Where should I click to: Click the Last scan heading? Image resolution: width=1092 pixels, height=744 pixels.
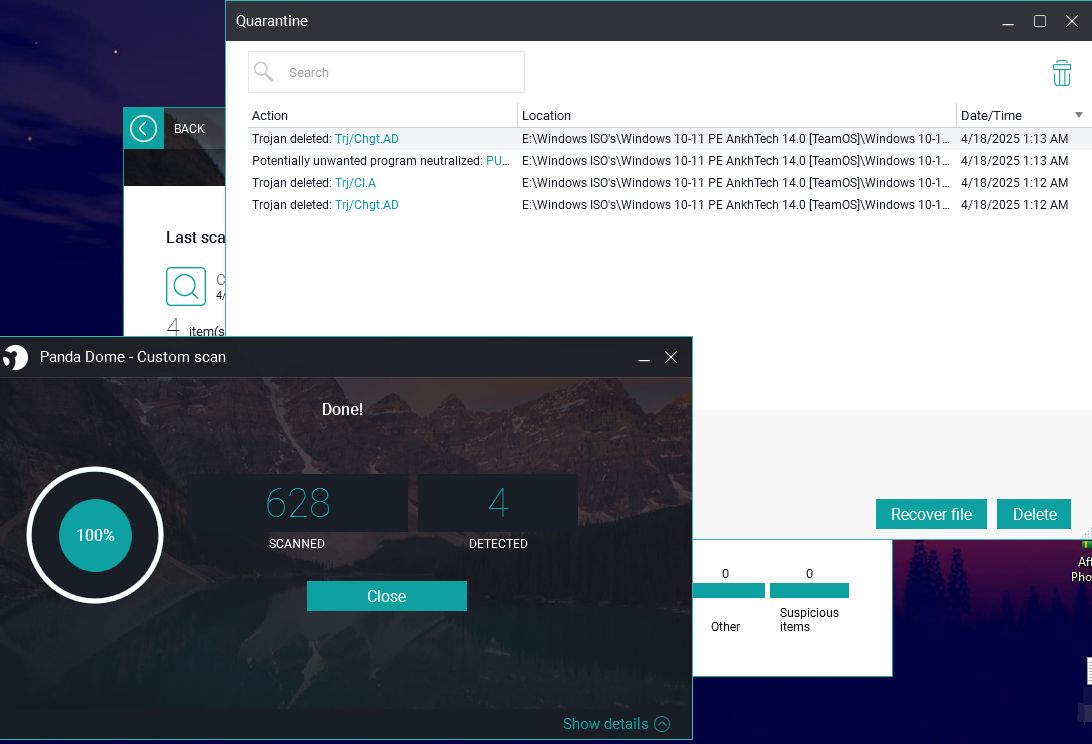[196, 238]
